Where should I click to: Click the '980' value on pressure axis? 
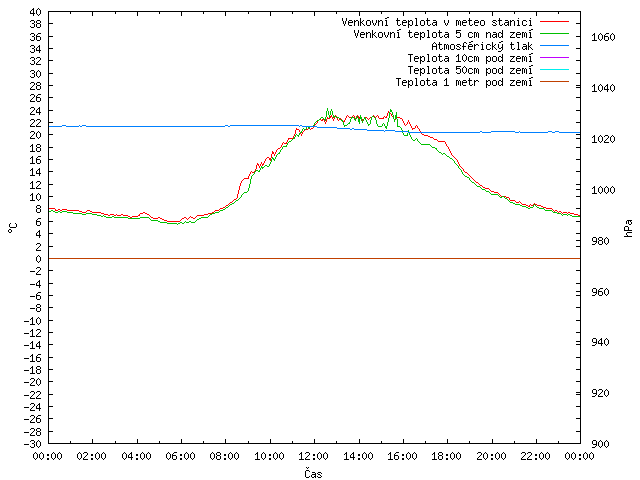coord(600,241)
